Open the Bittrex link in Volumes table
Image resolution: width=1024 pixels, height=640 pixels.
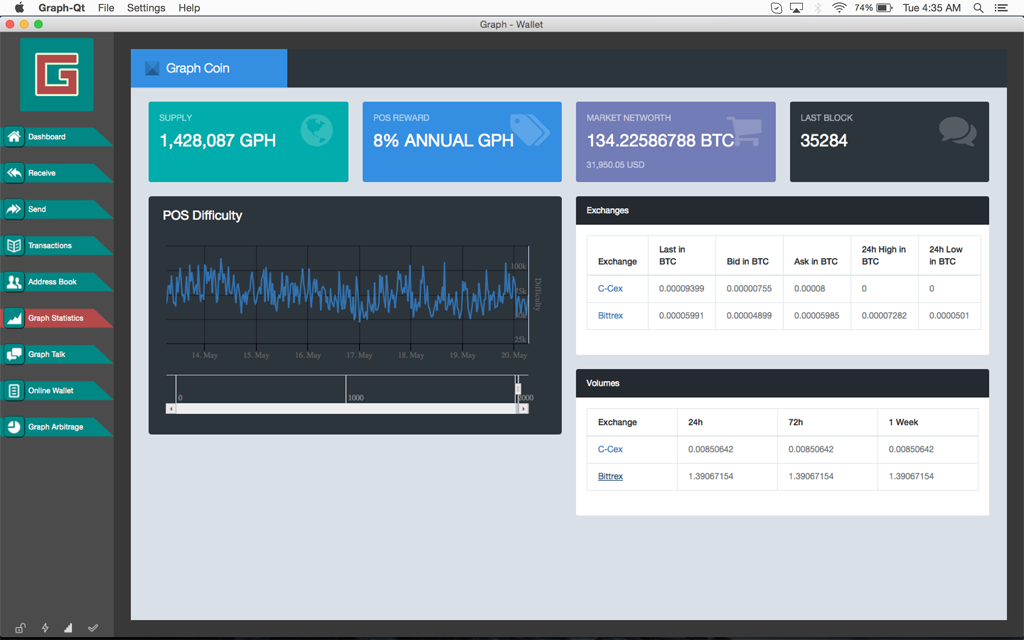point(610,476)
